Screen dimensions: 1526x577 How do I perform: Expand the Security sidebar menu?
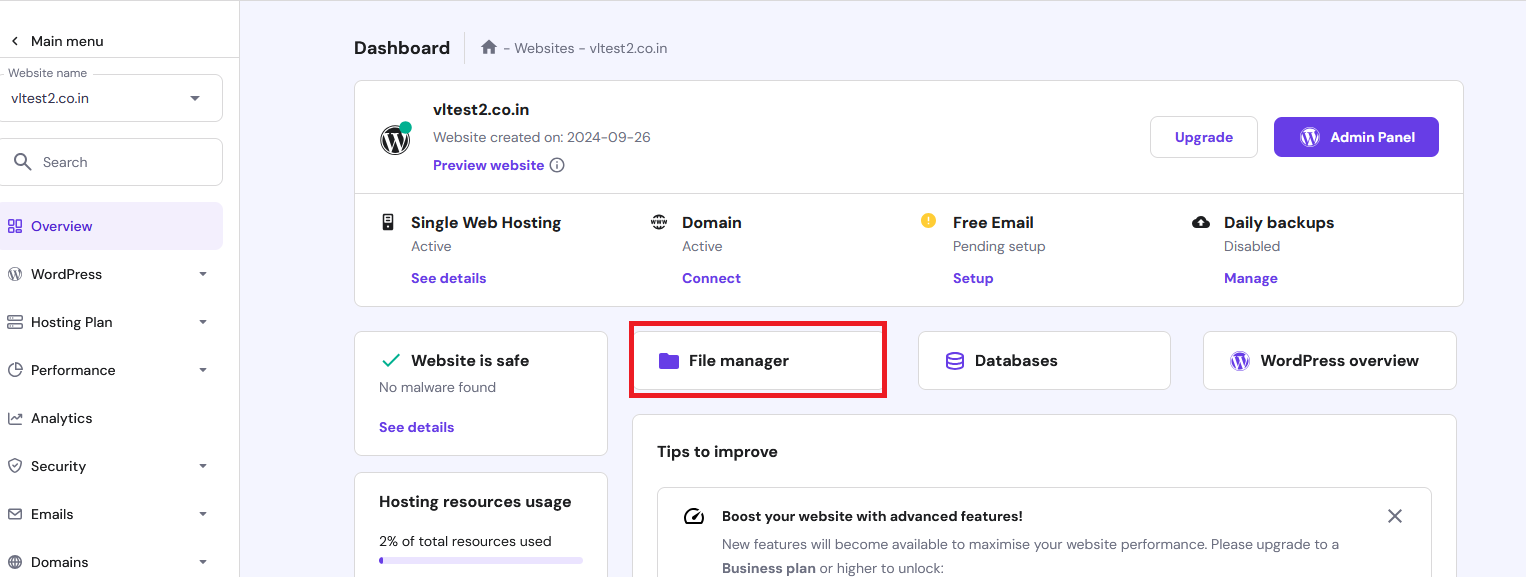[203, 466]
